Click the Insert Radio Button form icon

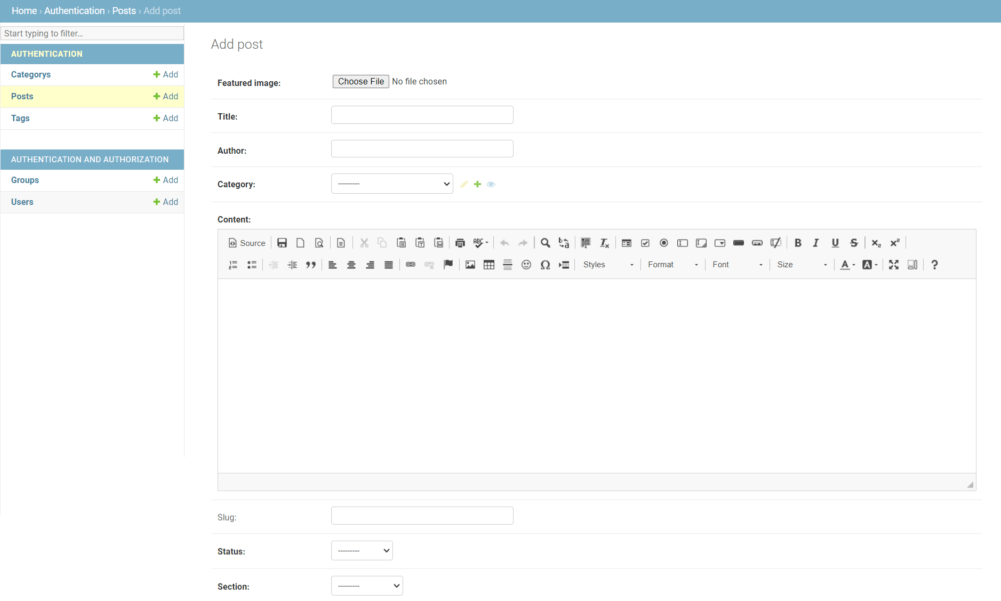pyautogui.click(x=663, y=243)
